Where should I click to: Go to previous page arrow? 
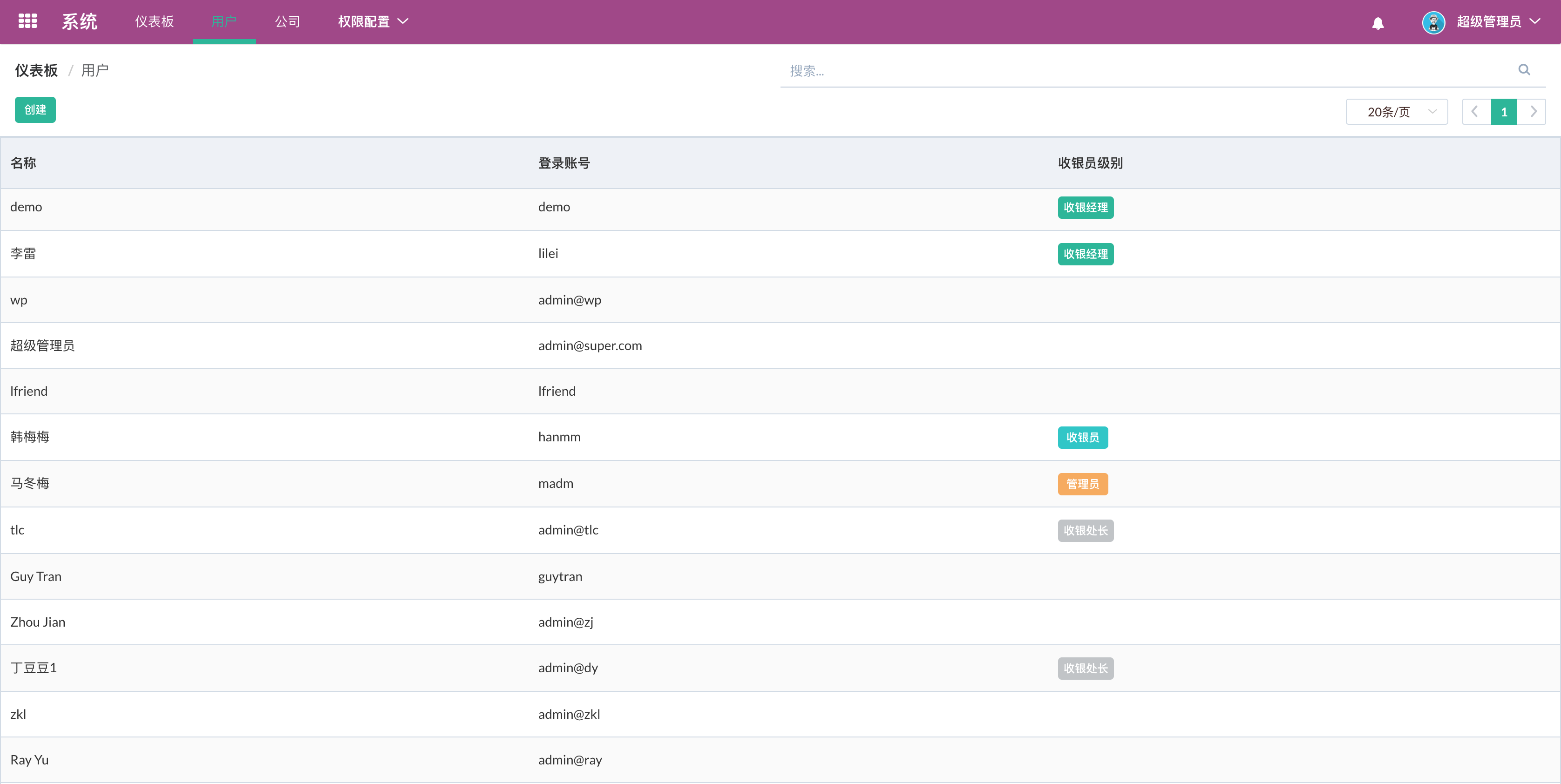[x=1476, y=111]
